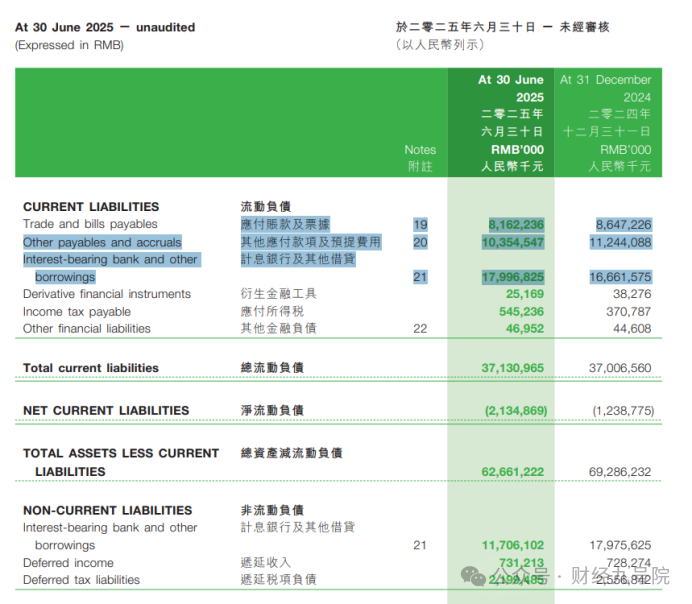Click the borrowings value 17,996,825

coord(513,277)
